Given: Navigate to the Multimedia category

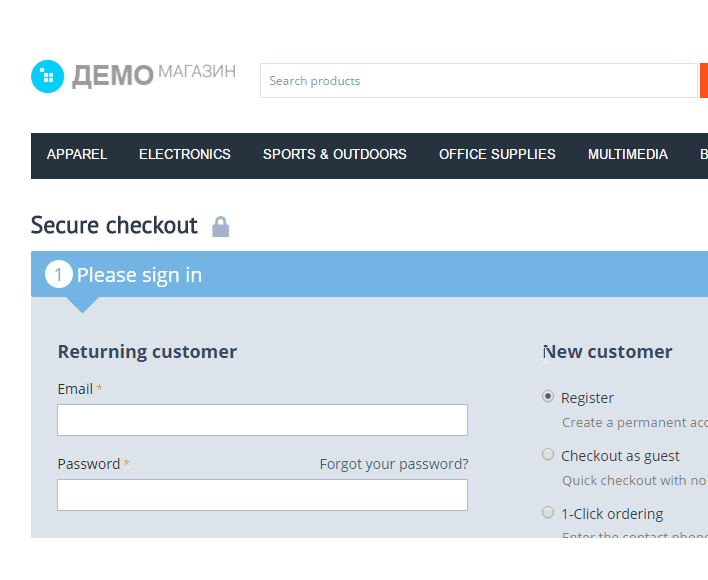Looking at the screenshot, I should (x=628, y=154).
